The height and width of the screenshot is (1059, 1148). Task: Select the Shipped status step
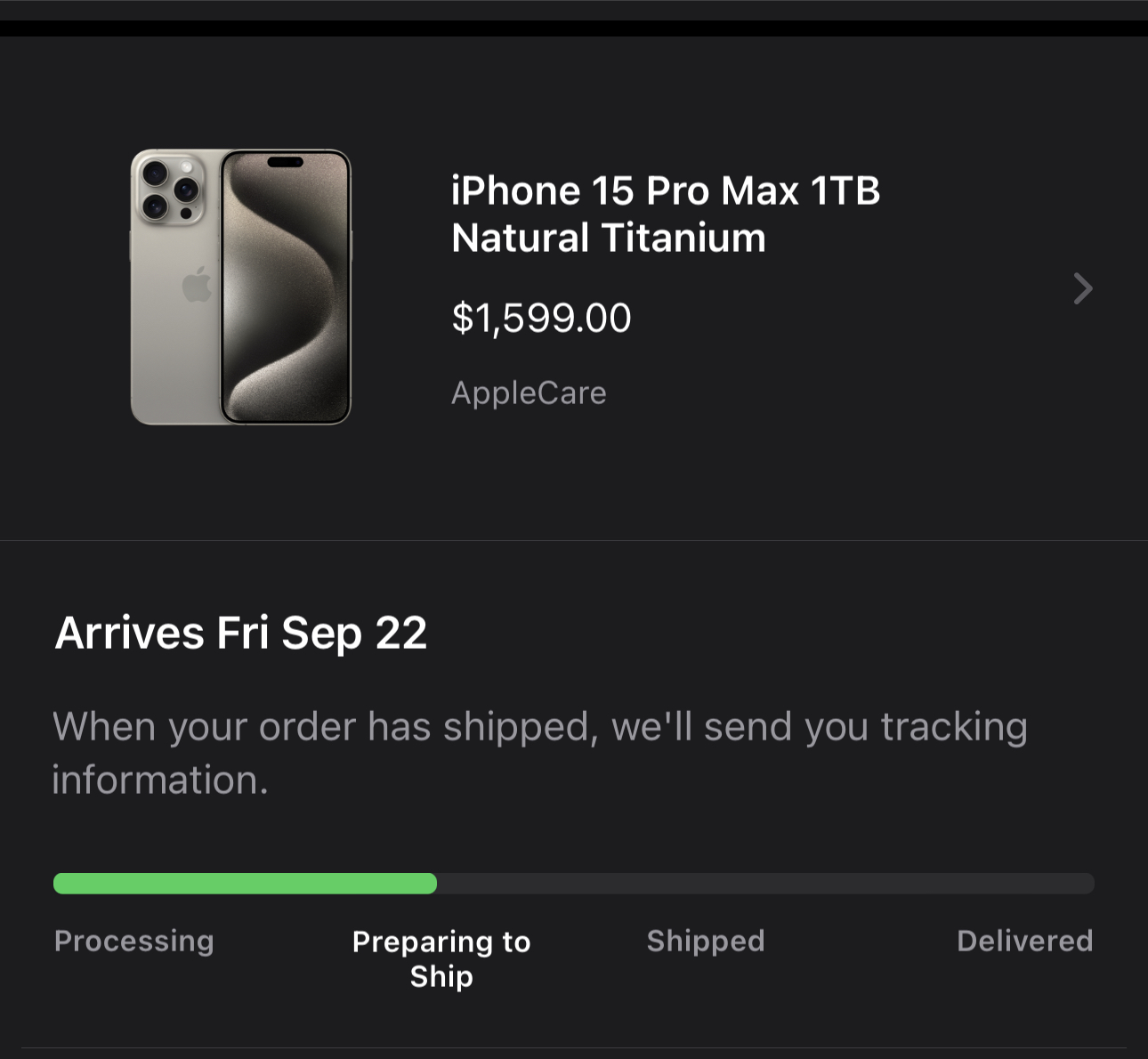706,941
